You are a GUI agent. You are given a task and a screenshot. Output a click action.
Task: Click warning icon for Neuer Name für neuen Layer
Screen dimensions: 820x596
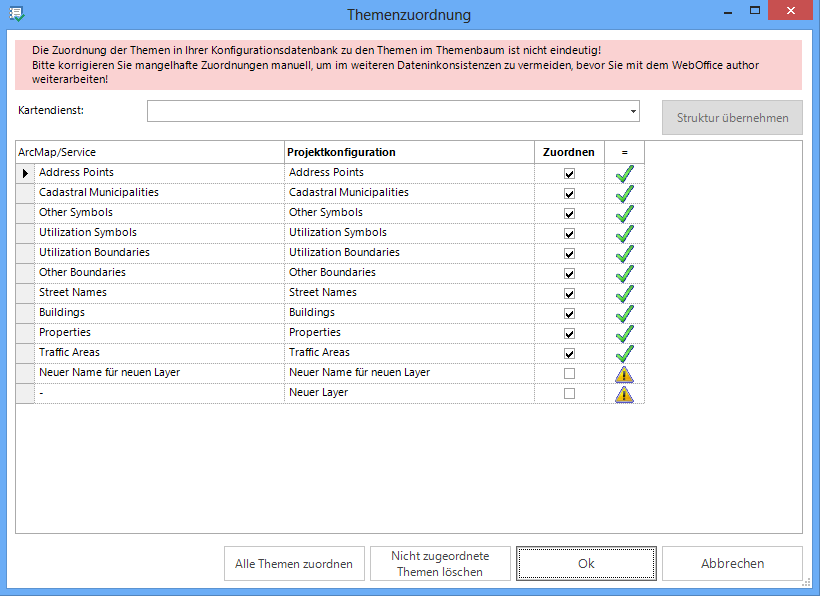click(625, 374)
